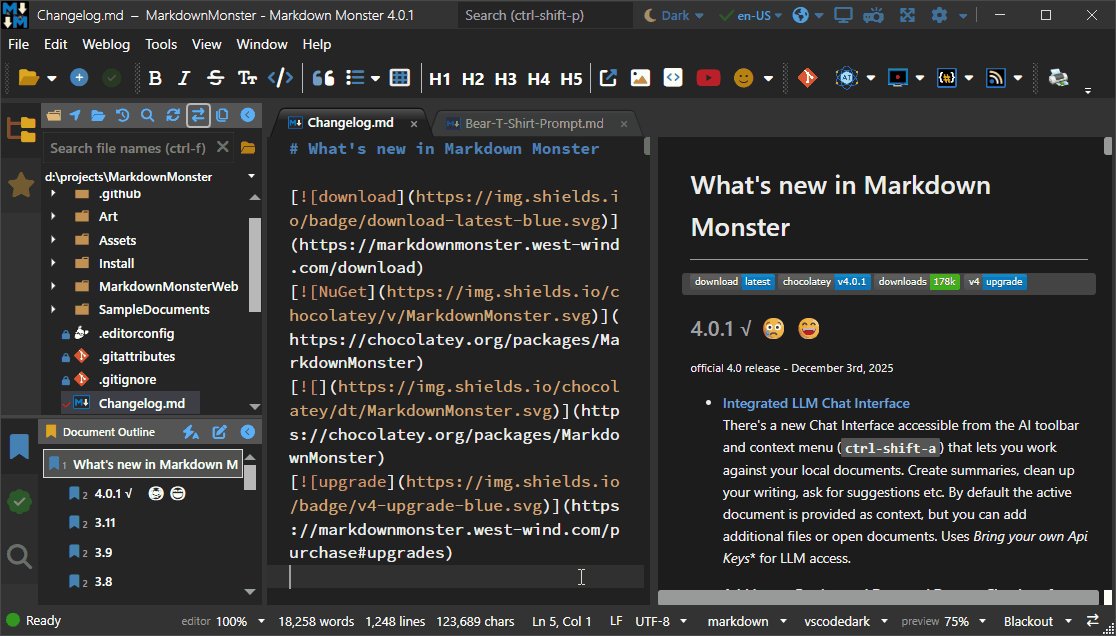Open the UTF-8 encoding dropdown
Screen dimensions: 1116x636
pos(683,621)
